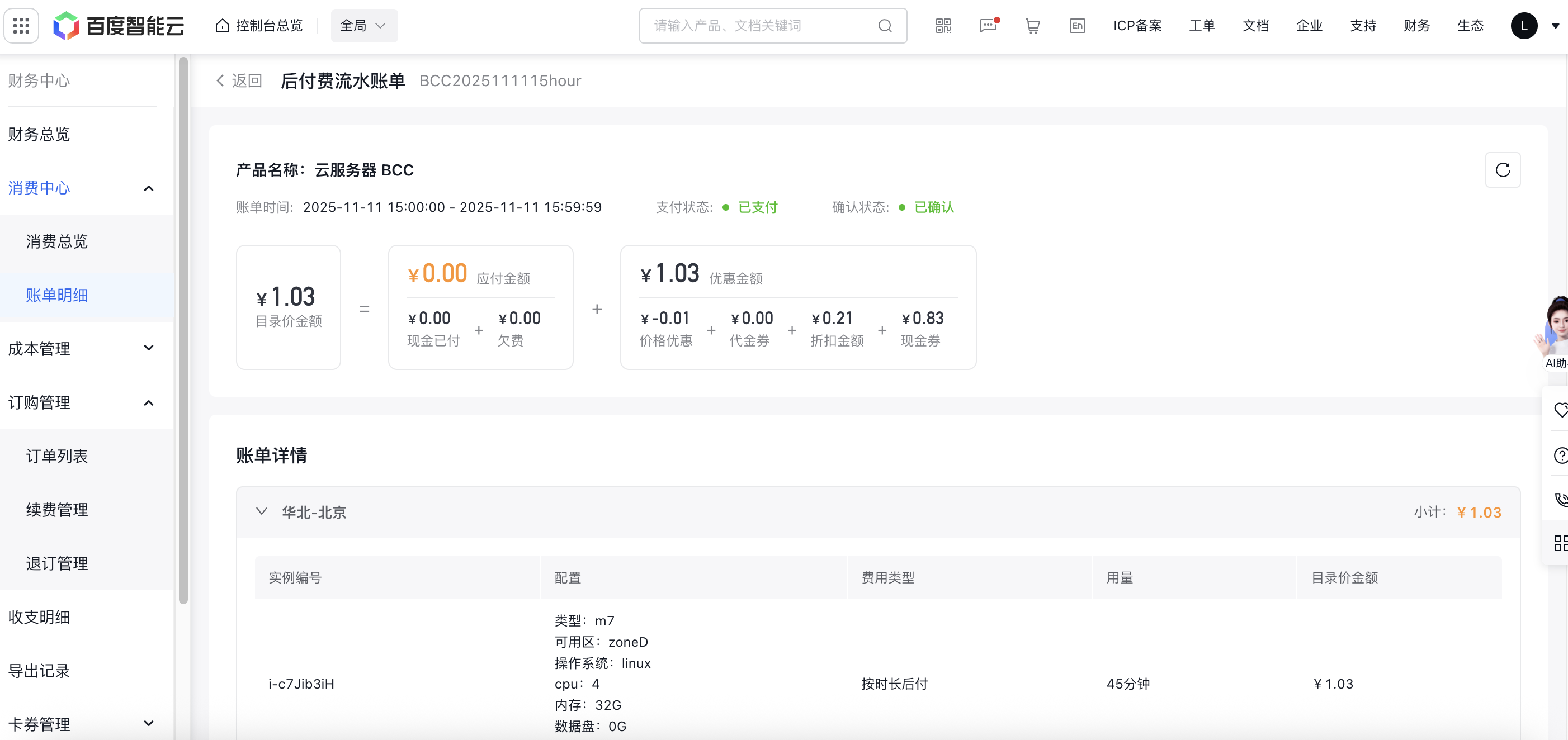Expand the account dropdown arrow

pos(1555,26)
